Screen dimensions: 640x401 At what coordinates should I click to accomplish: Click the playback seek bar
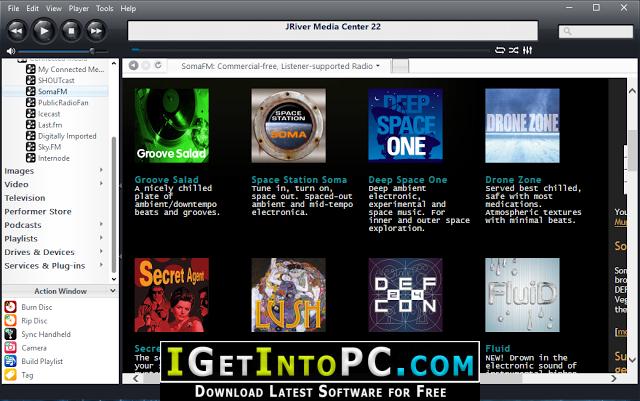point(310,50)
